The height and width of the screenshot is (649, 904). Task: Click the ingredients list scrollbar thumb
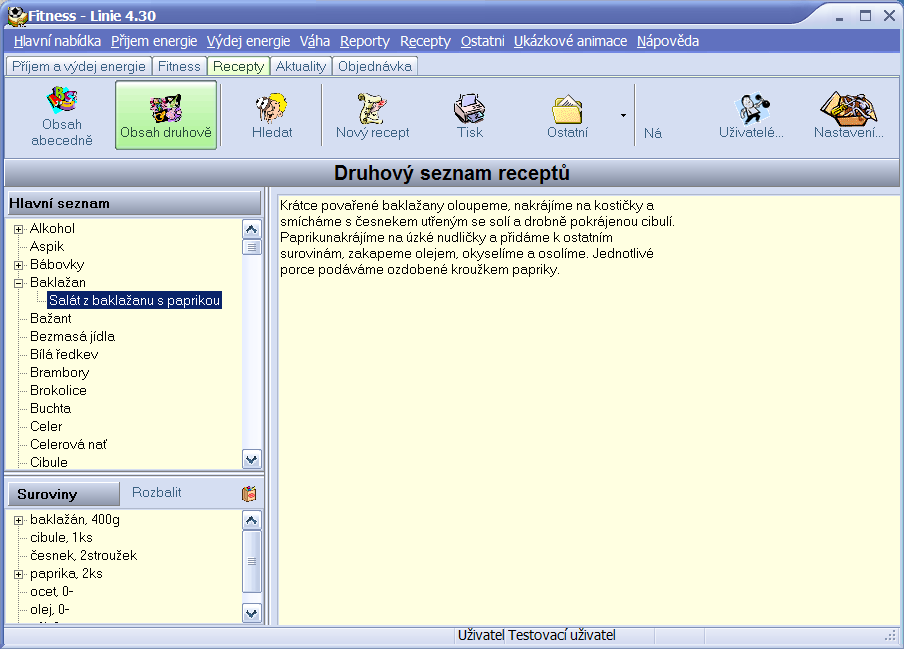(x=251, y=561)
